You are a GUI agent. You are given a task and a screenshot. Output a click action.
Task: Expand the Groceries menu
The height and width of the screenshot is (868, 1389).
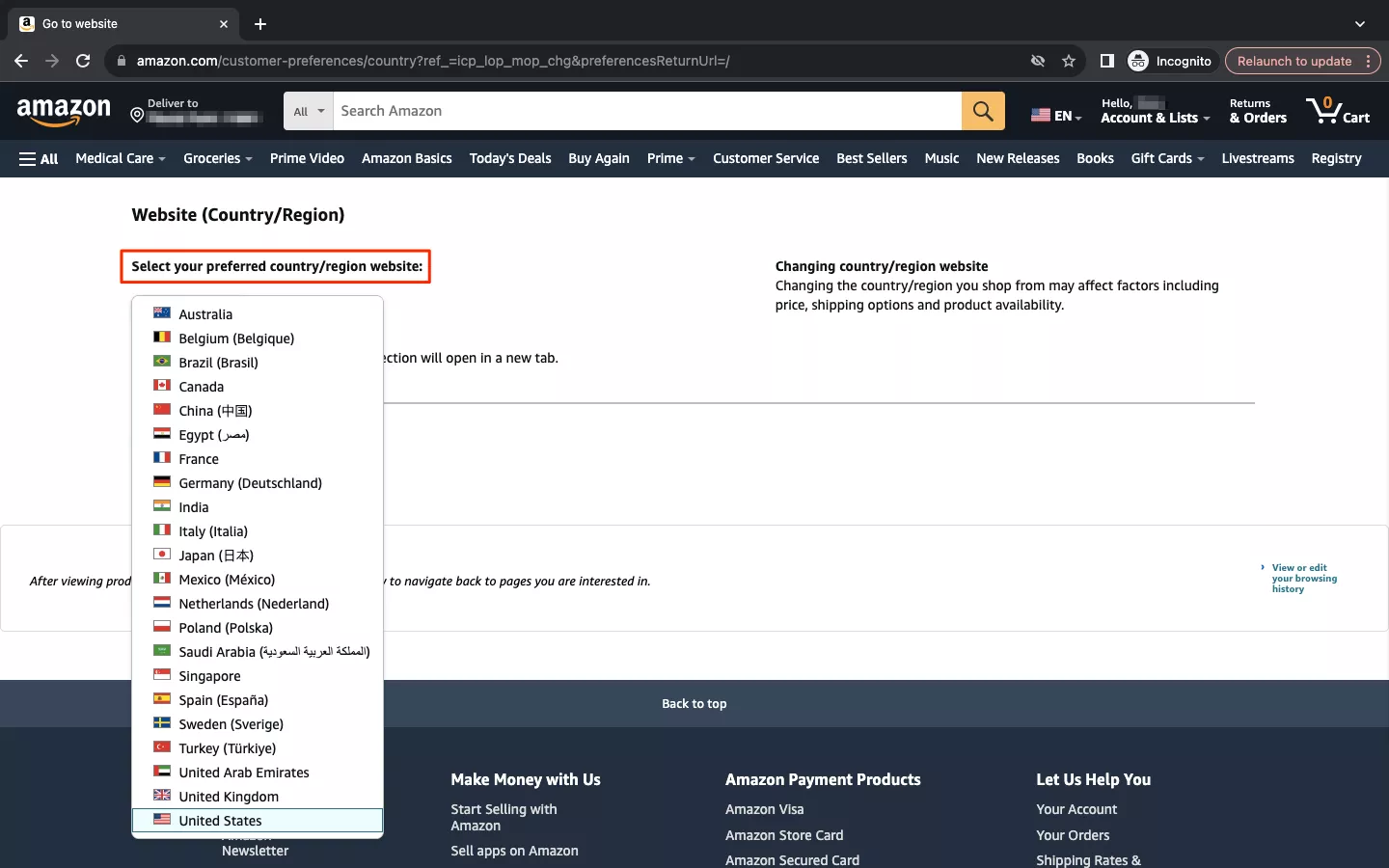click(x=218, y=158)
